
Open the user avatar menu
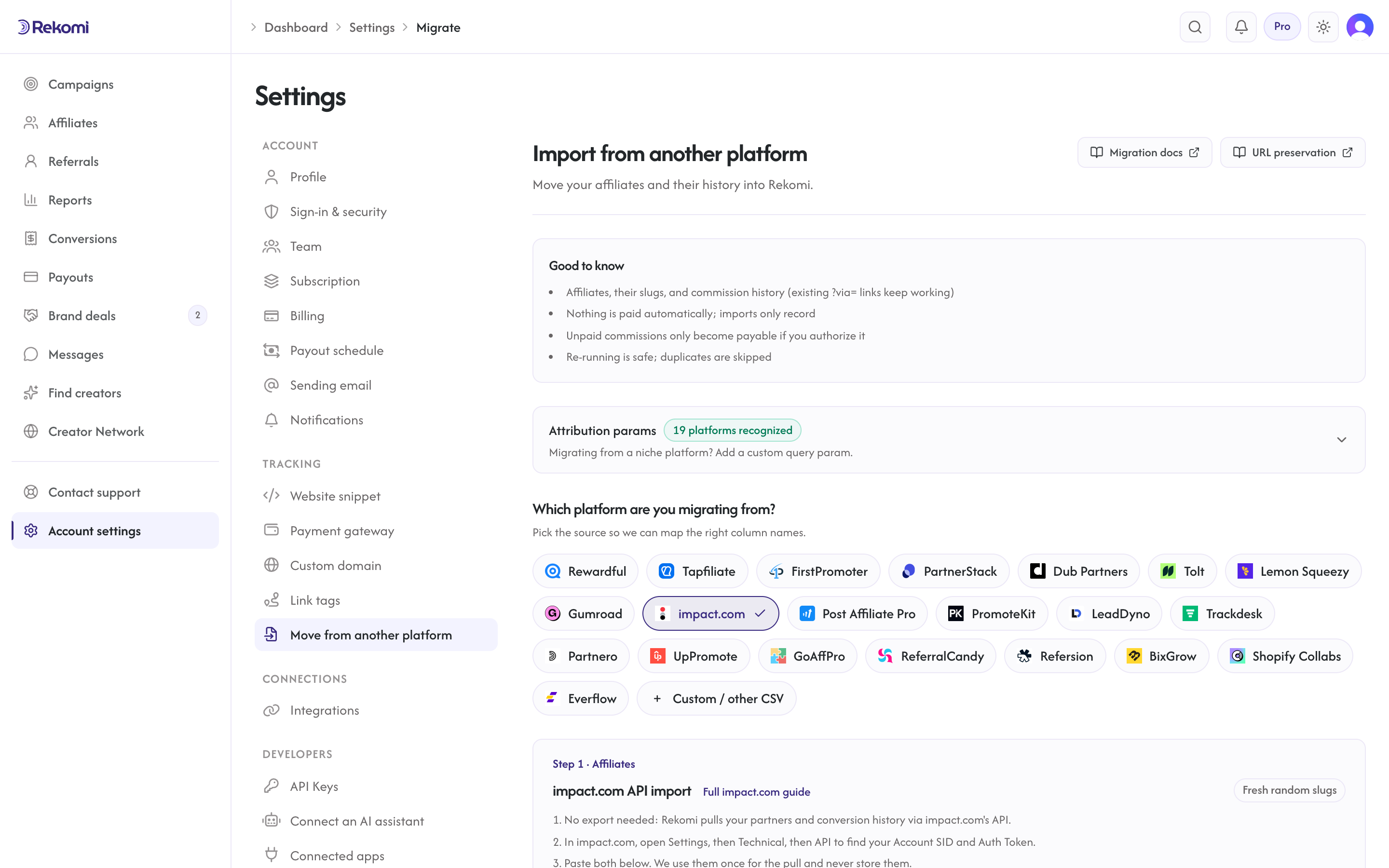1360,27
